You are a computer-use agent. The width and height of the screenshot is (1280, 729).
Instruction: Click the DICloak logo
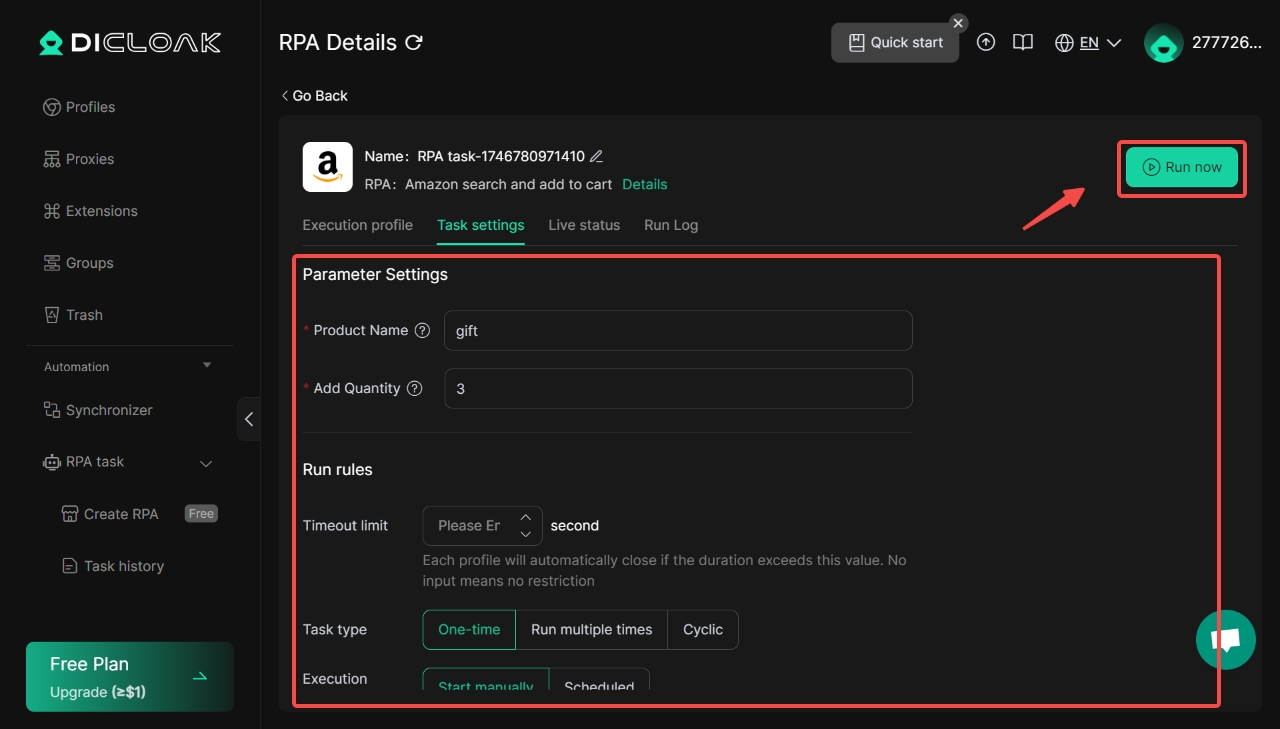click(x=130, y=43)
